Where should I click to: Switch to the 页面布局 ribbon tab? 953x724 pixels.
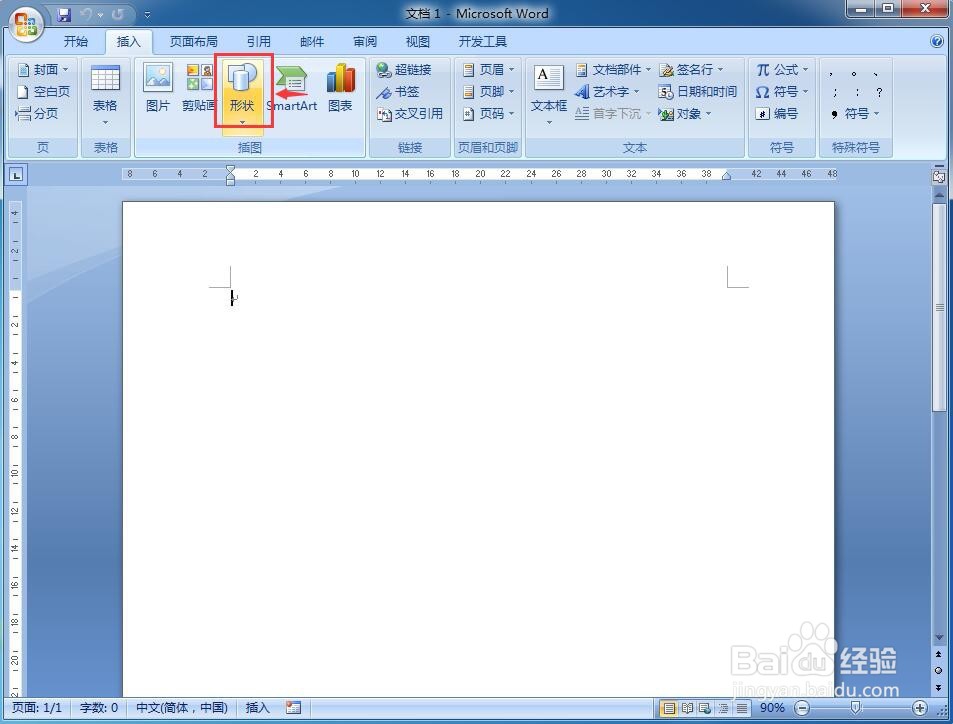pos(194,41)
